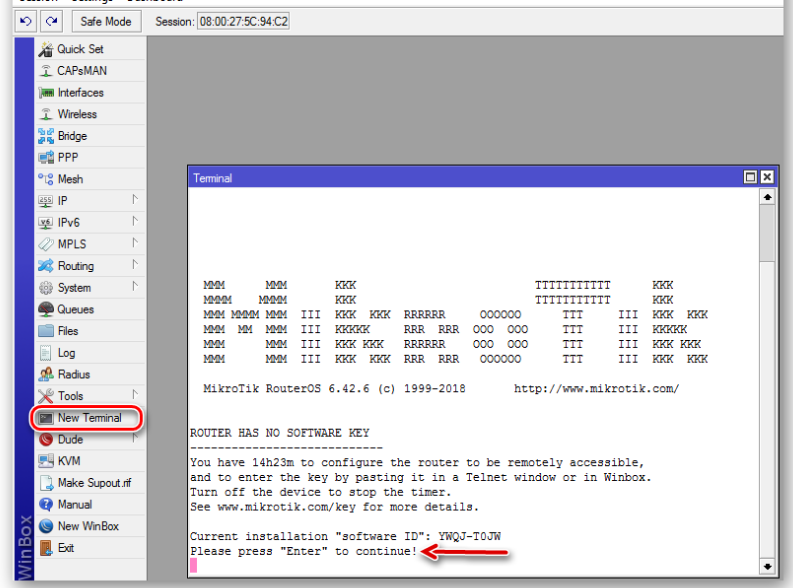Expand the MPLS submenu arrow
Image resolution: width=793 pixels, height=588 pixels.
pos(135,243)
